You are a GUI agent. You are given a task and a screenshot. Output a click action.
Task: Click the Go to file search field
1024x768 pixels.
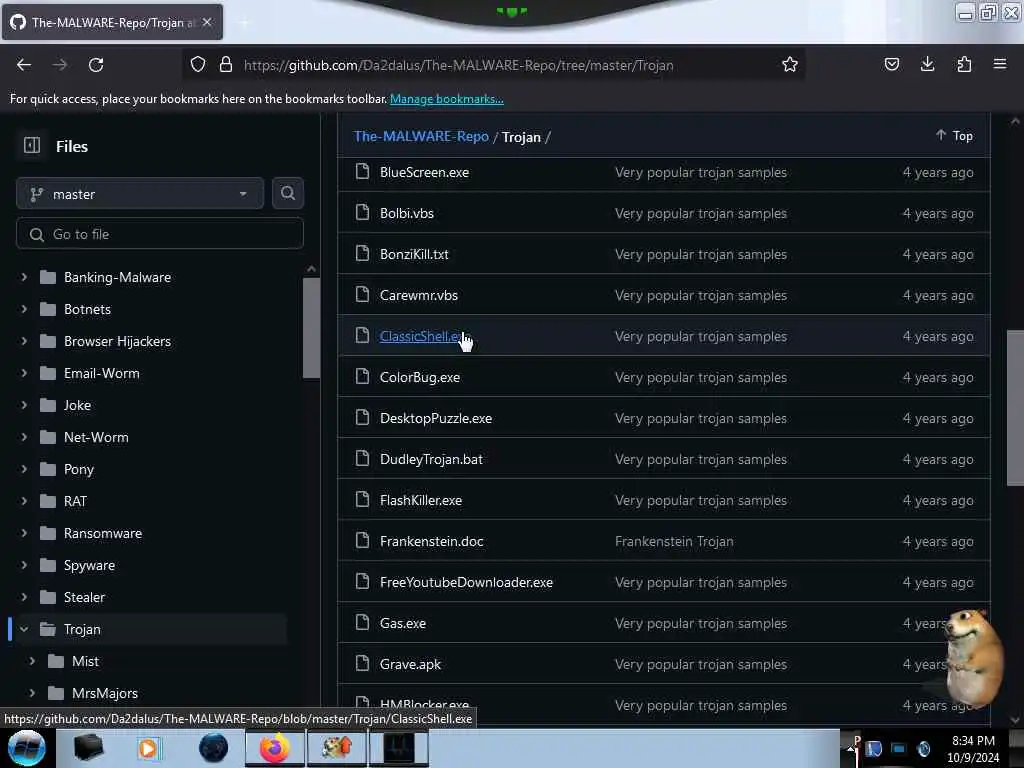point(160,234)
